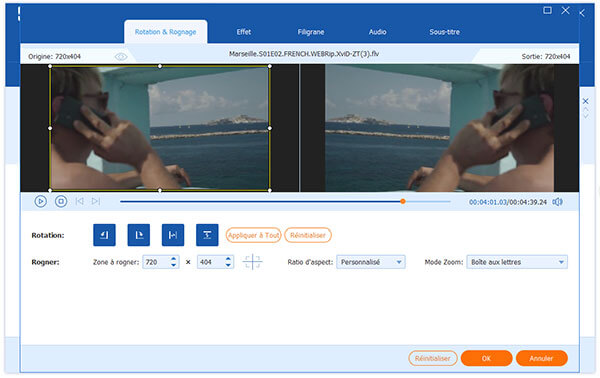Maximize the editing window
Screen dimensions: 600x378
[548, 10]
